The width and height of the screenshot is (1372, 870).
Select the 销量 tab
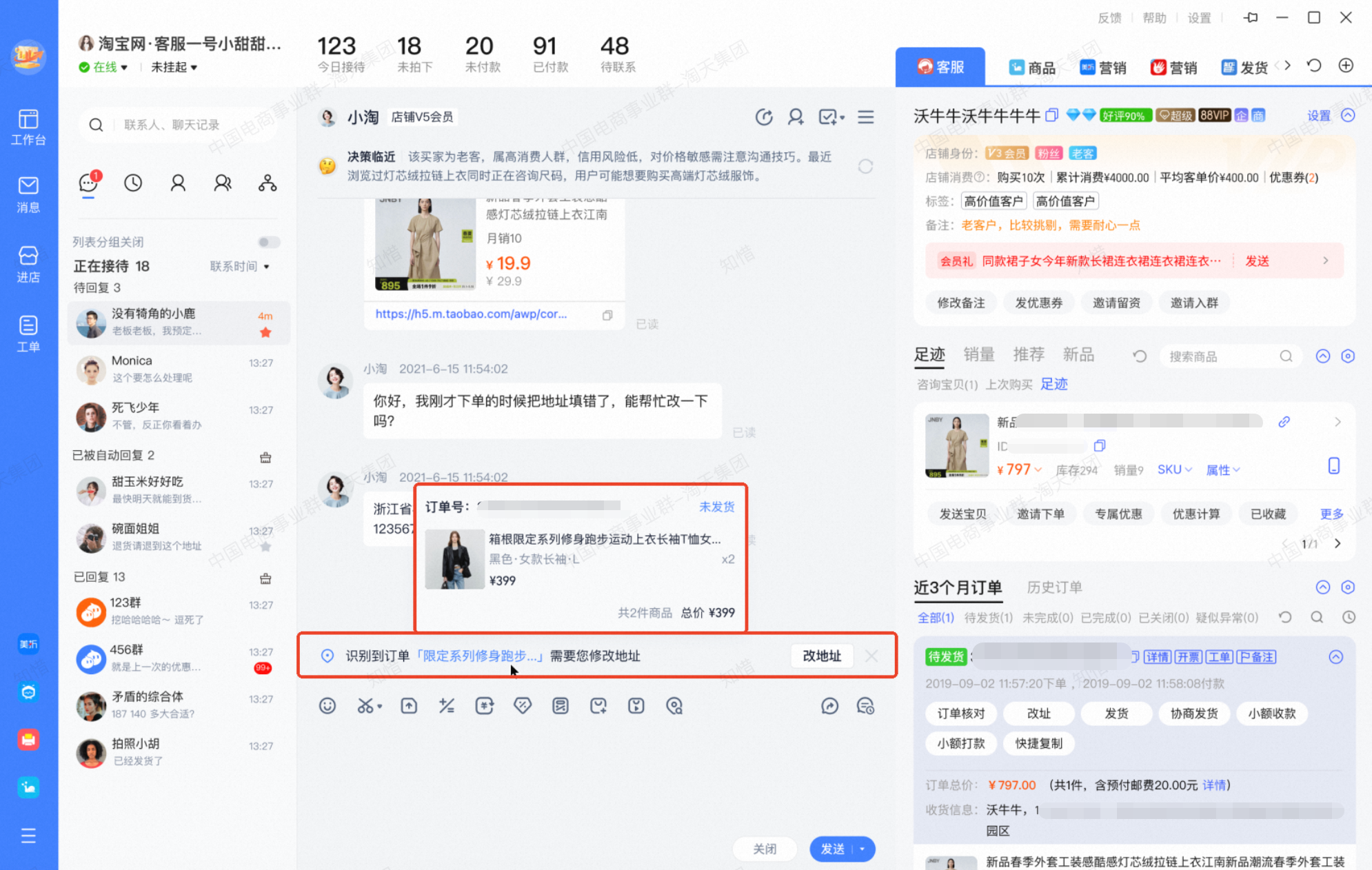979,354
